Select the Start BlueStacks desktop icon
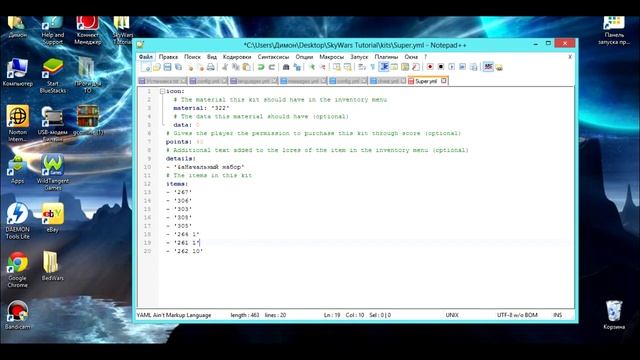Viewport: 640px width, 360px height. tap(53, 76)
